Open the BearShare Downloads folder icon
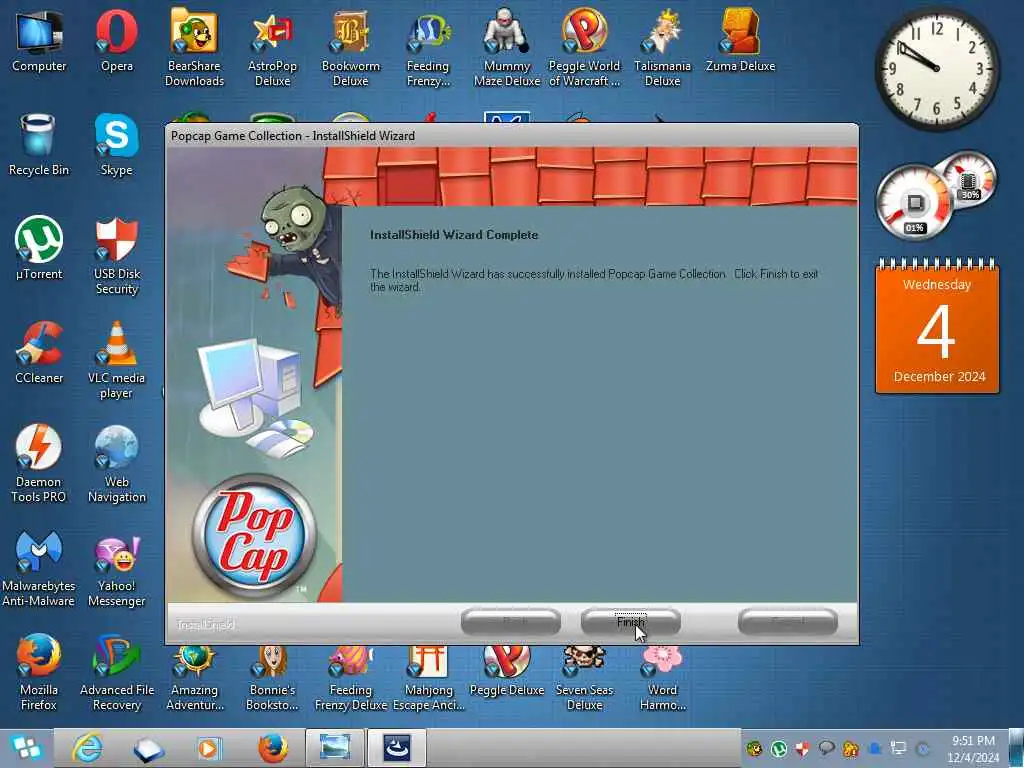 point(194,47)
